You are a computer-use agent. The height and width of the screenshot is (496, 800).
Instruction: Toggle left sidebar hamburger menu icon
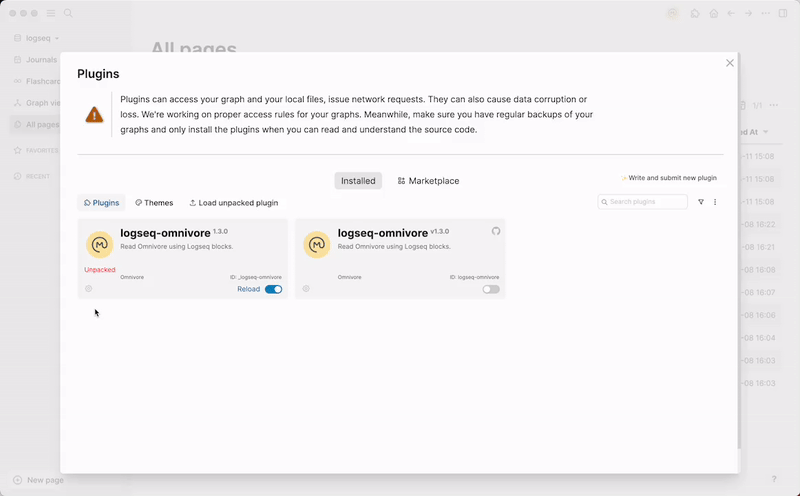point(51,13)
